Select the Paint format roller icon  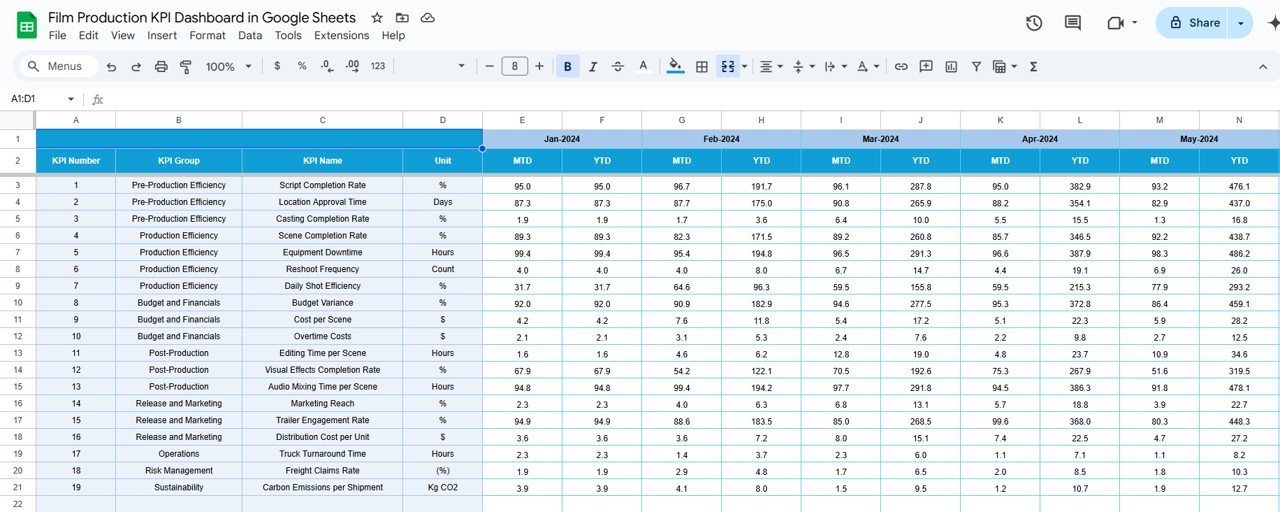pos(185,67)
